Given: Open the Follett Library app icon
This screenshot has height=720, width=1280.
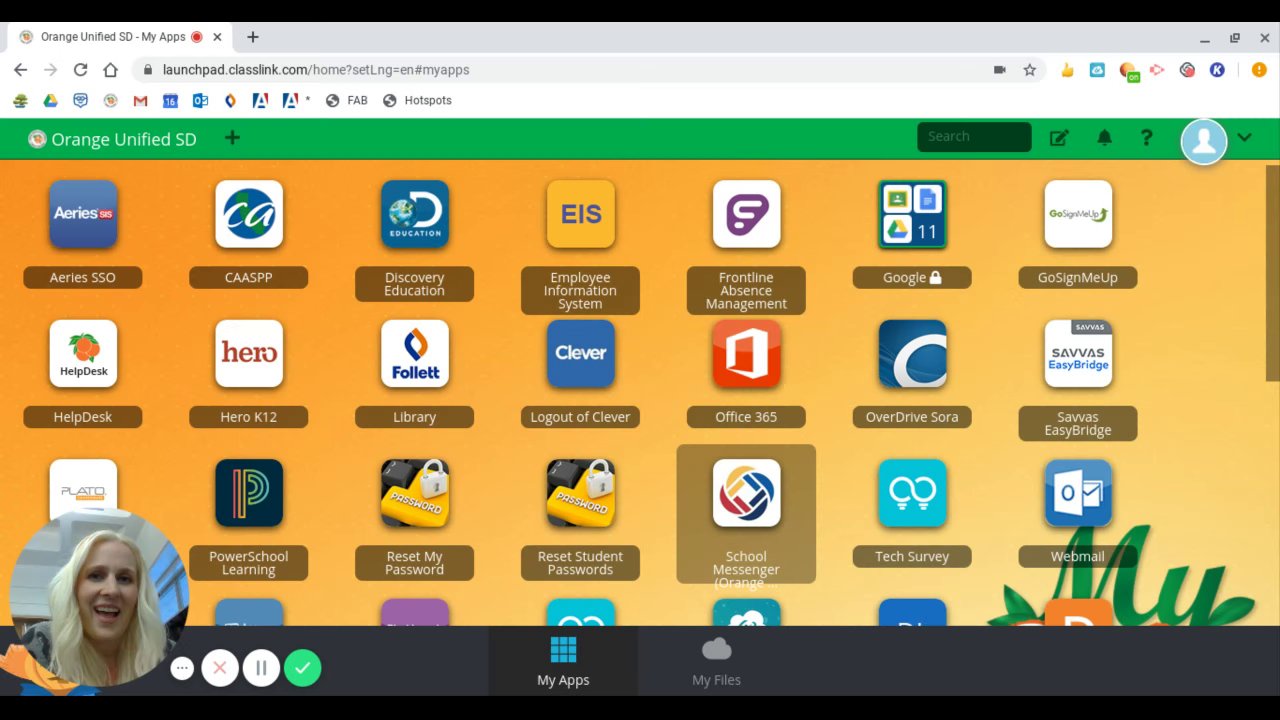Looking at the screenshot, I should tap(415, 353).
